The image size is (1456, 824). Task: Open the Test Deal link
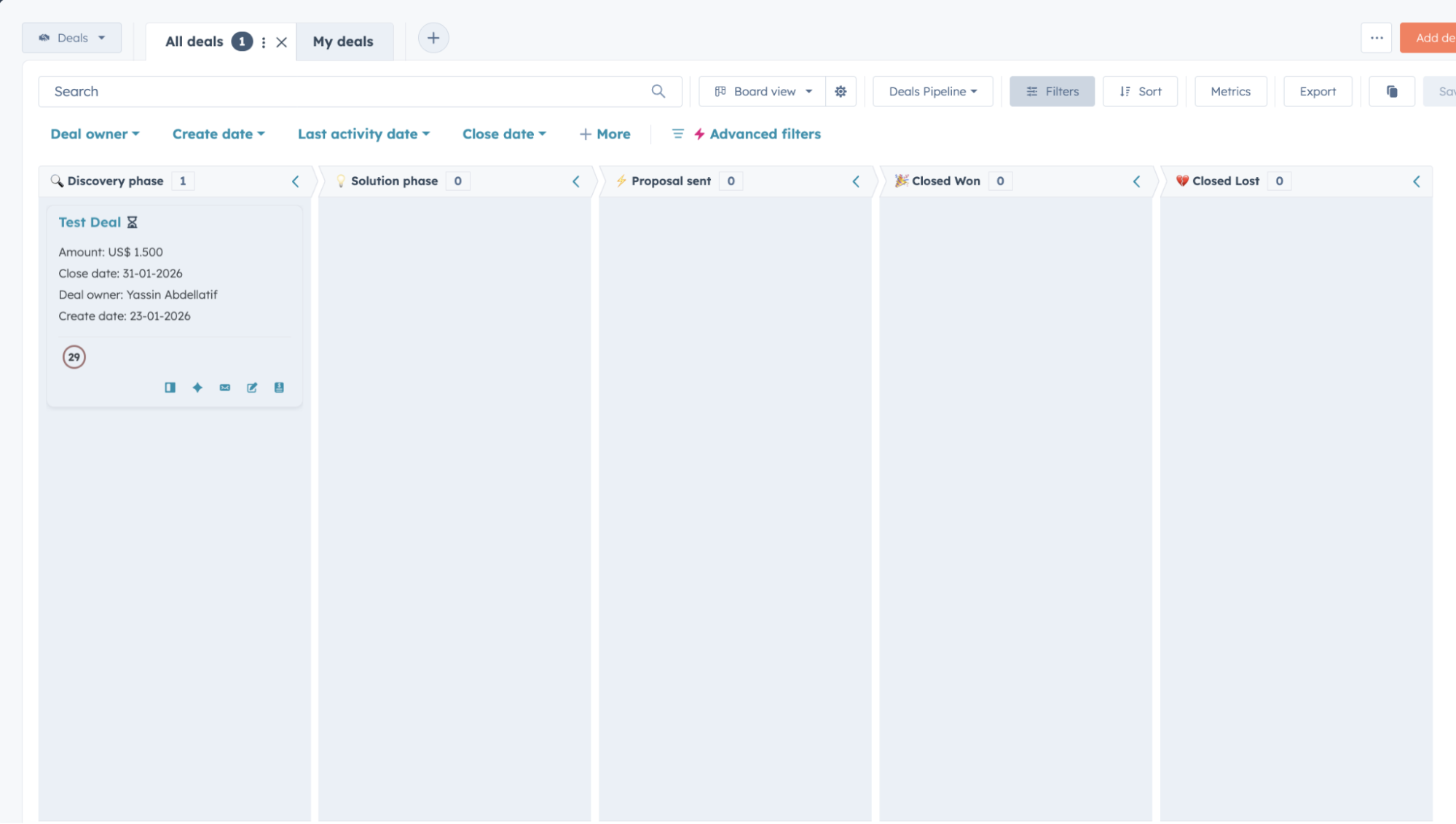pyautogui.click(x=90, y=222)
